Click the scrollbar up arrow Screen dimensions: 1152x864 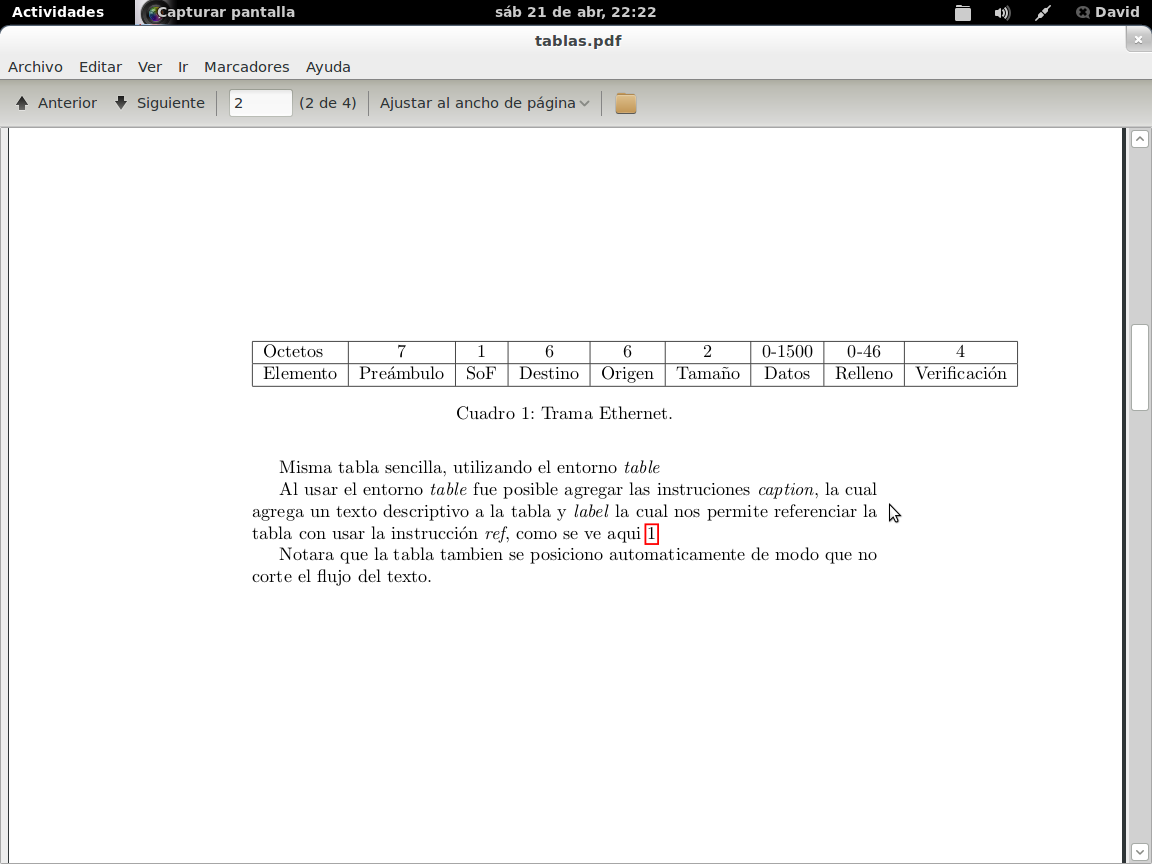click(x=1140, y=139)
